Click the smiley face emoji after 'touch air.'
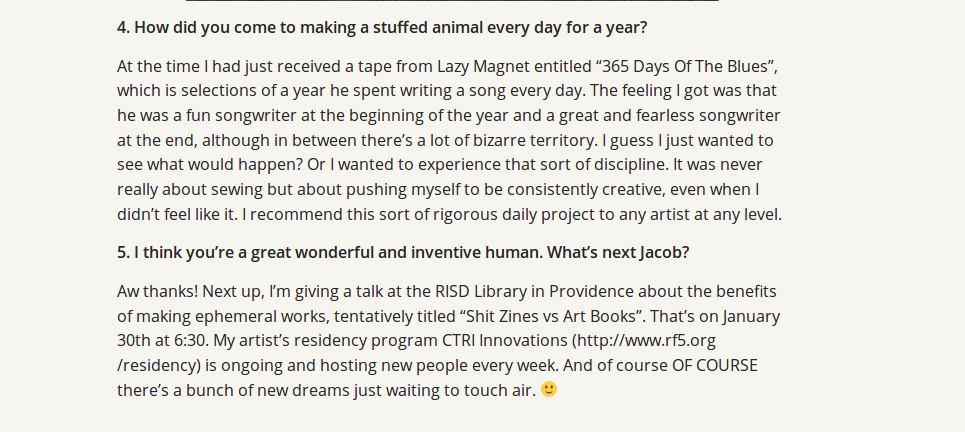965x432 pixels. [x=549, y=389]
